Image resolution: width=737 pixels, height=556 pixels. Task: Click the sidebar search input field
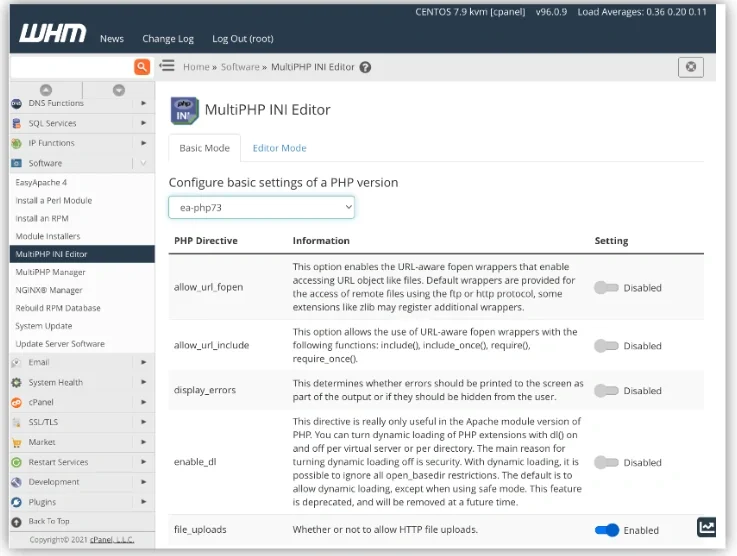[x=72, y=67]
